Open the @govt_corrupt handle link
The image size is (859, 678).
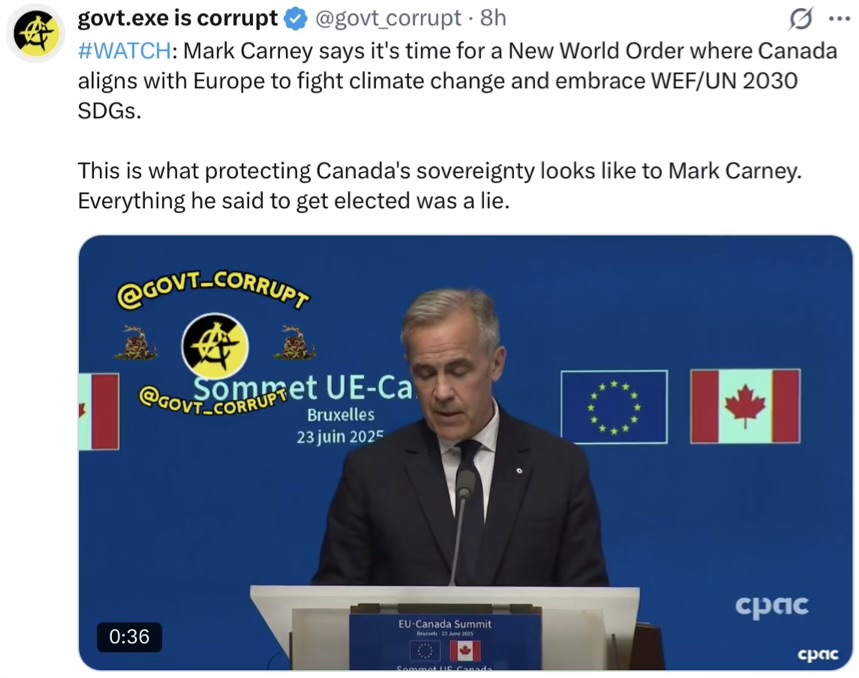point(388,19)
